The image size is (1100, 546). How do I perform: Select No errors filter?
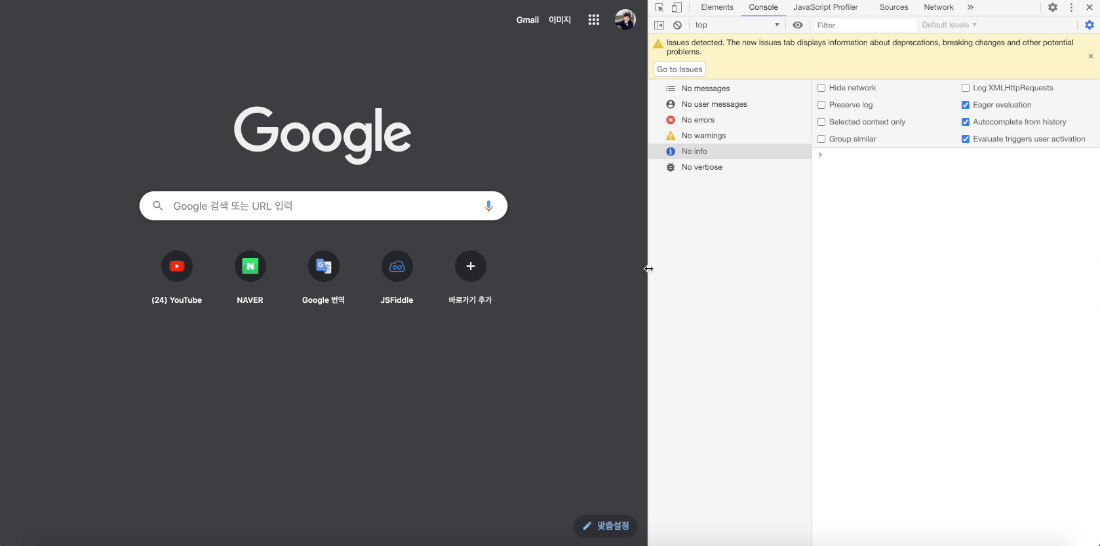click(730, 120)
